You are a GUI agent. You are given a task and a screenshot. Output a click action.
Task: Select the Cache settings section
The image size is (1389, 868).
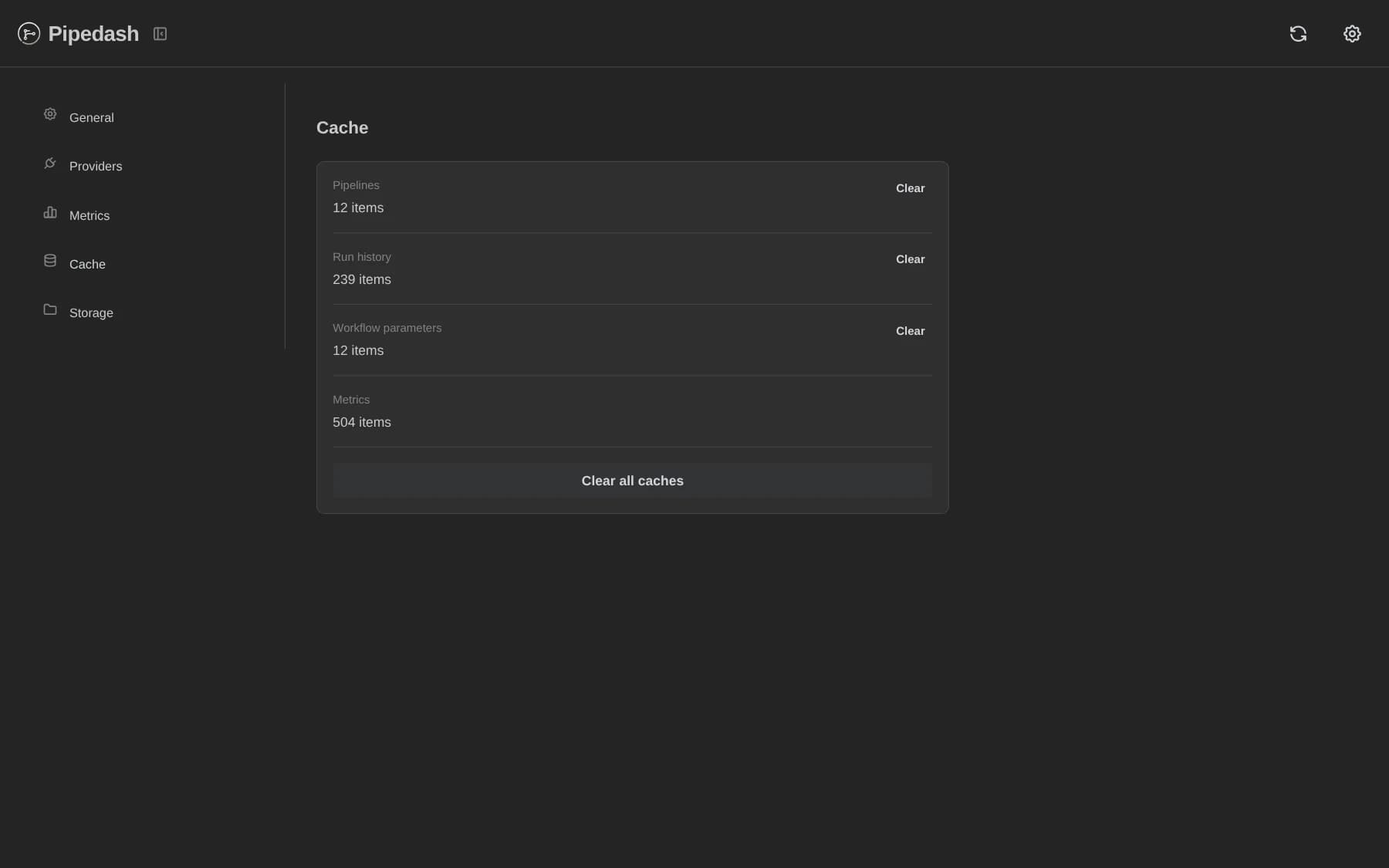tap(87, 264)
